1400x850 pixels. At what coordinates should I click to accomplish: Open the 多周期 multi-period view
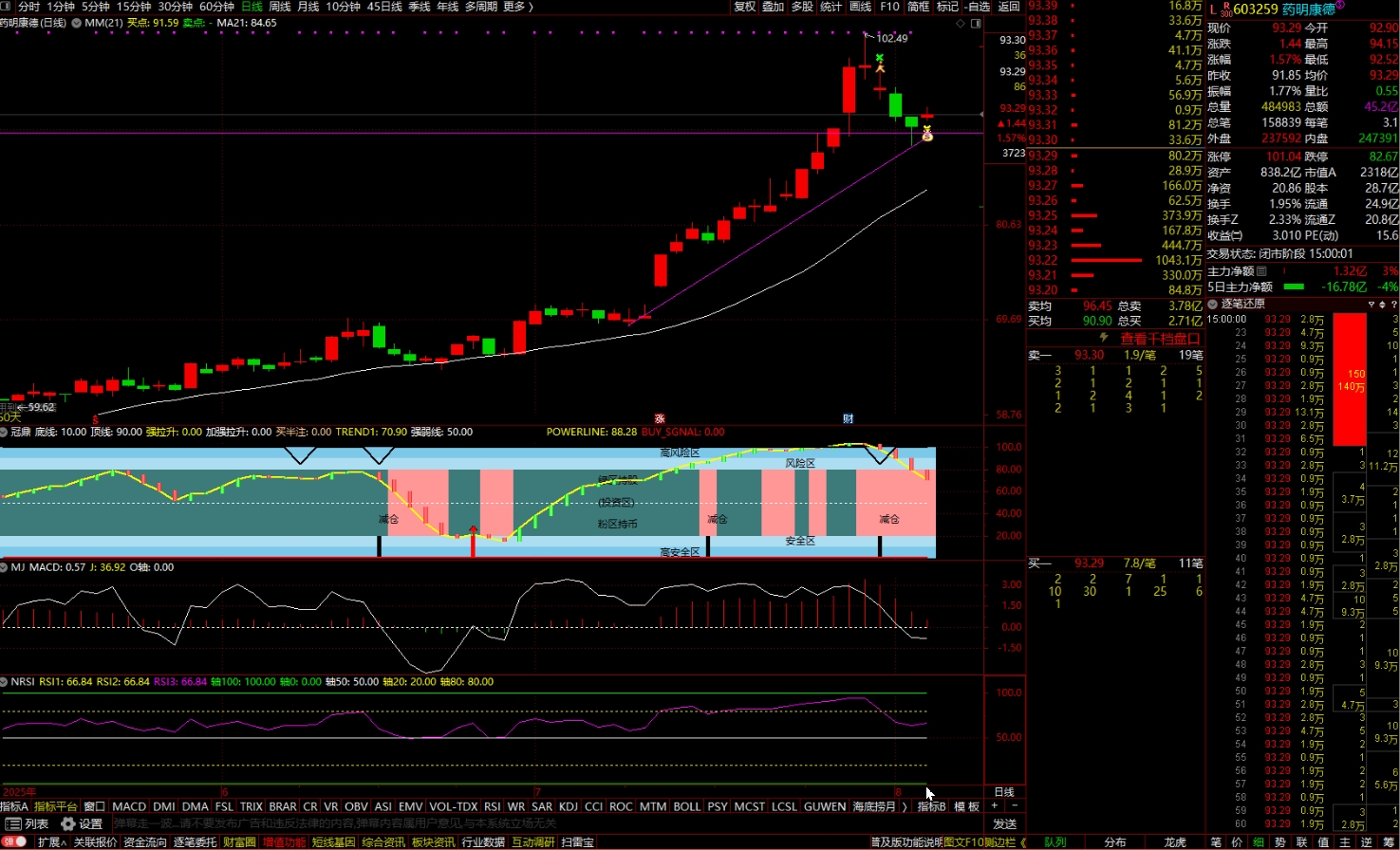(481, 7)
